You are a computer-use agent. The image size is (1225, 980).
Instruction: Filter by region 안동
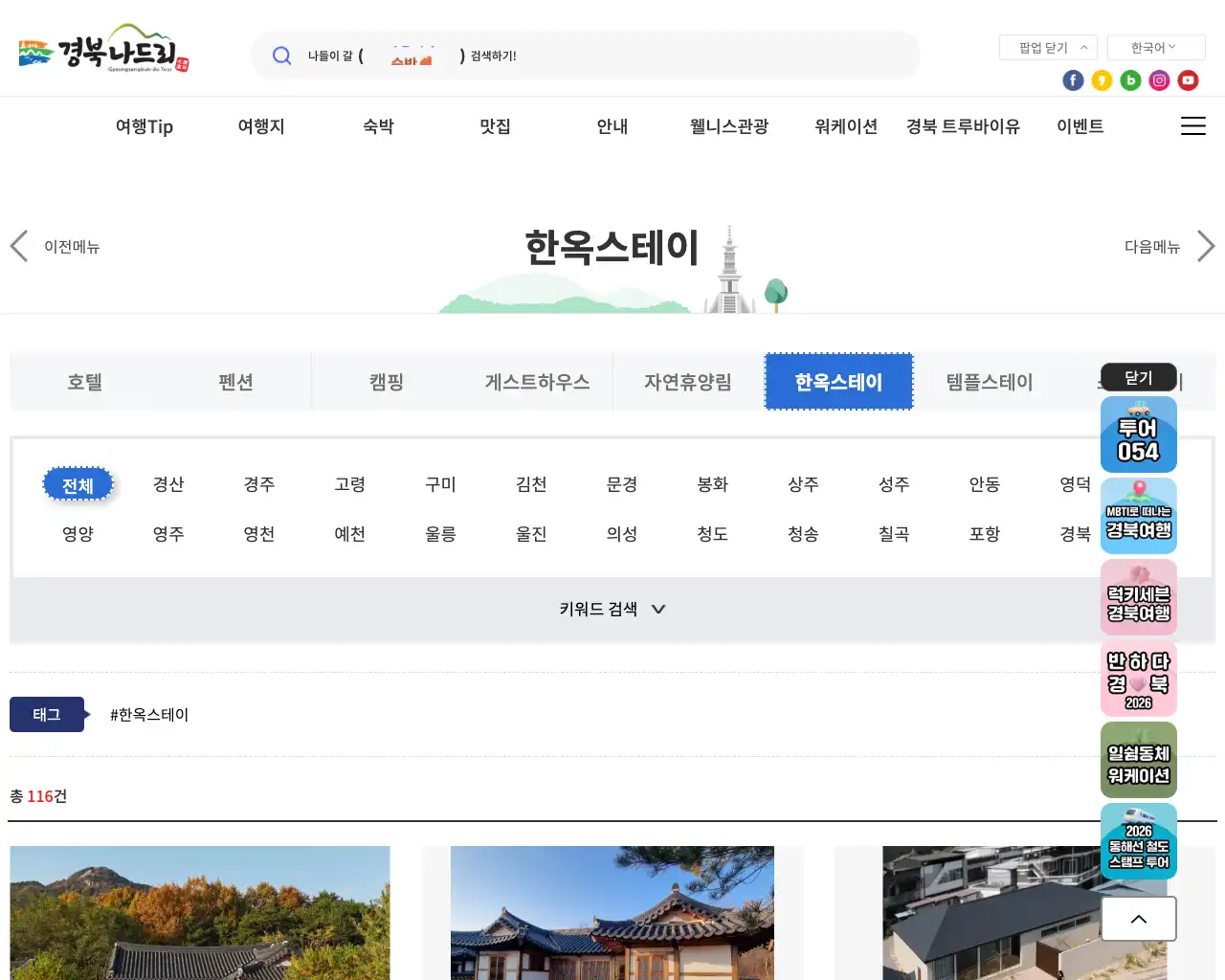tap(985, 484)
